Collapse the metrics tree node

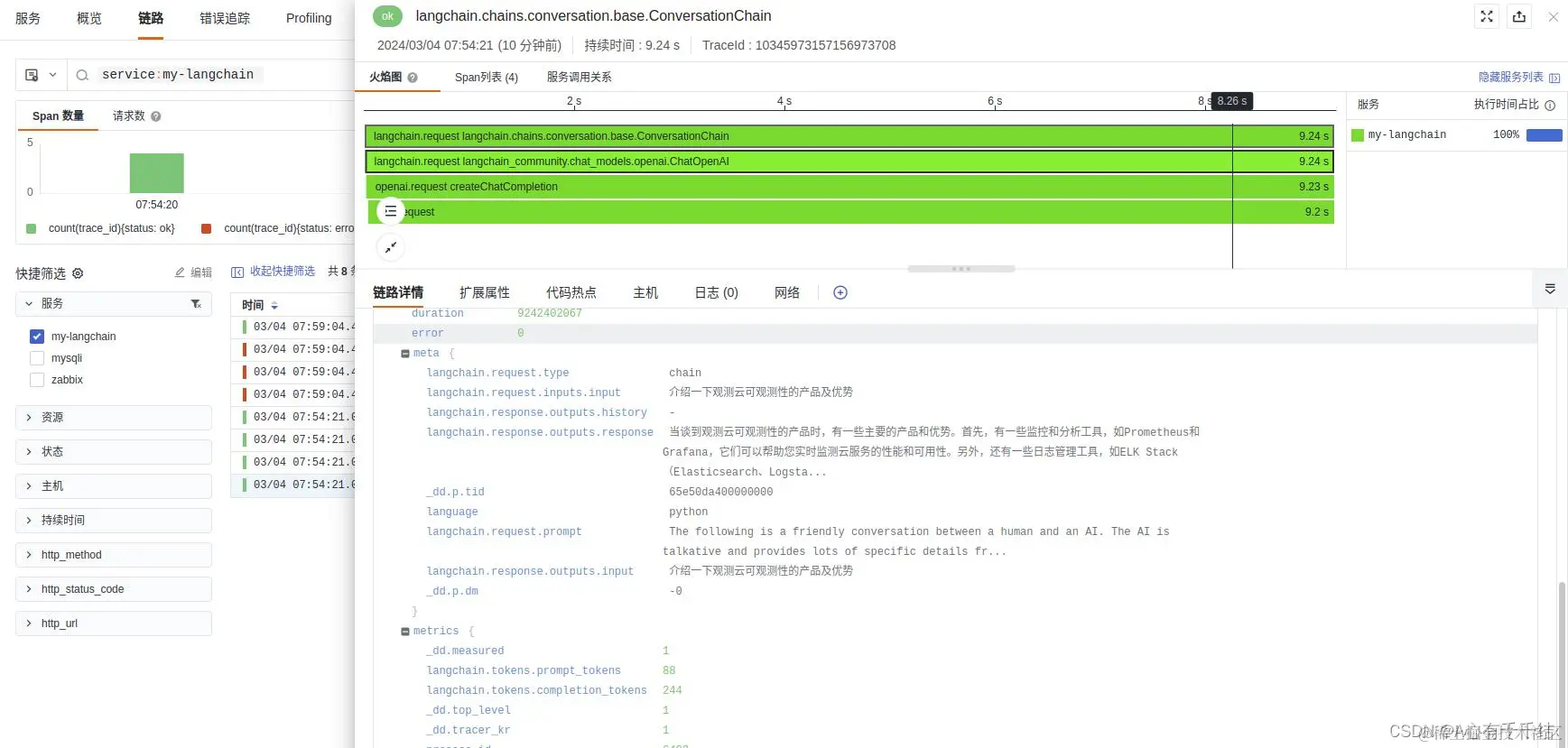click(x=405, y=632)
